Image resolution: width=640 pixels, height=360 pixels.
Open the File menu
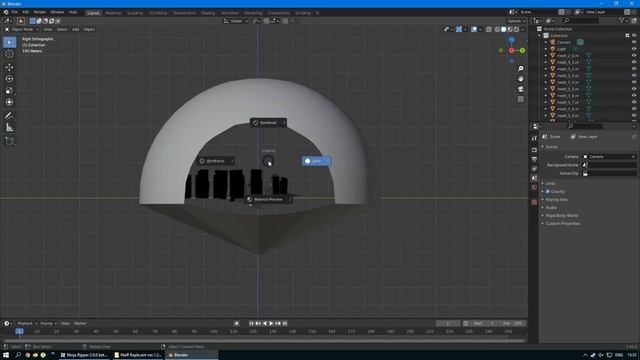pos(15,13)
